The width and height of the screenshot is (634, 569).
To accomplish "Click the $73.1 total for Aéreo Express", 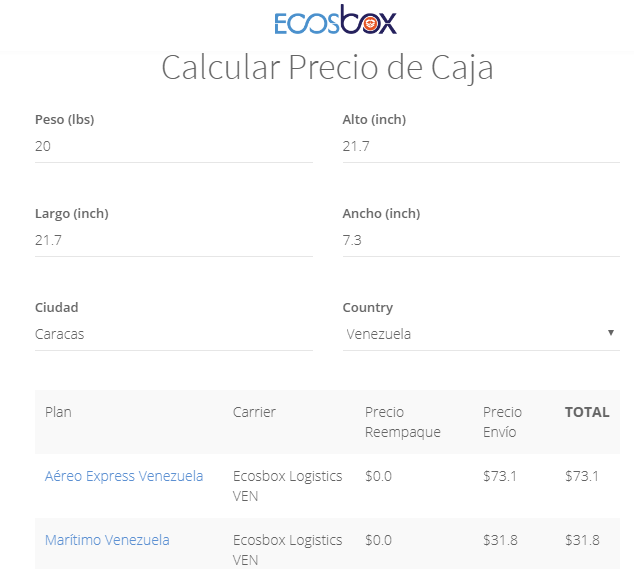I will (x=582, y=476).
